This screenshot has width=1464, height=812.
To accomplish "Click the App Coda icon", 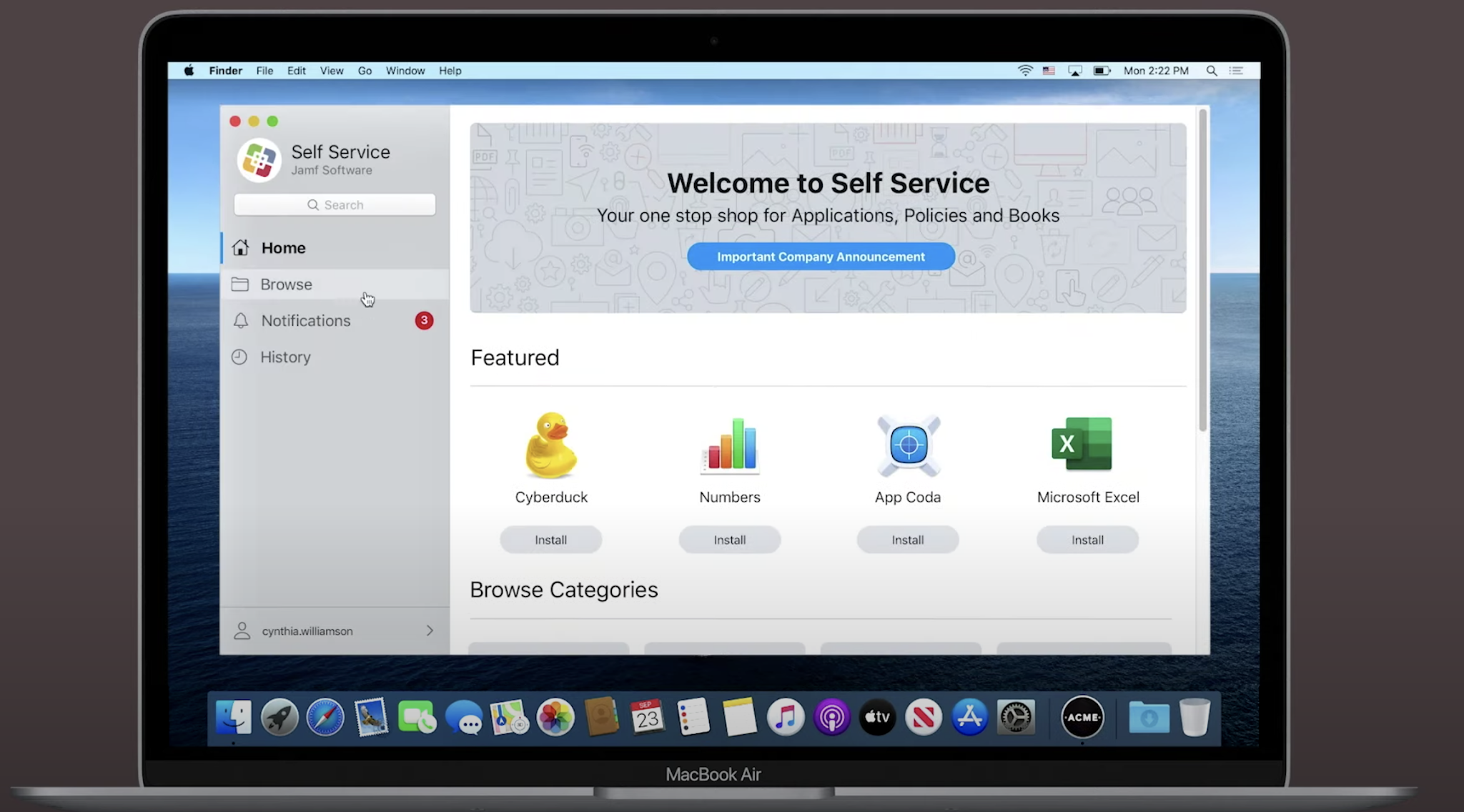I will click(x=908, y=445).
